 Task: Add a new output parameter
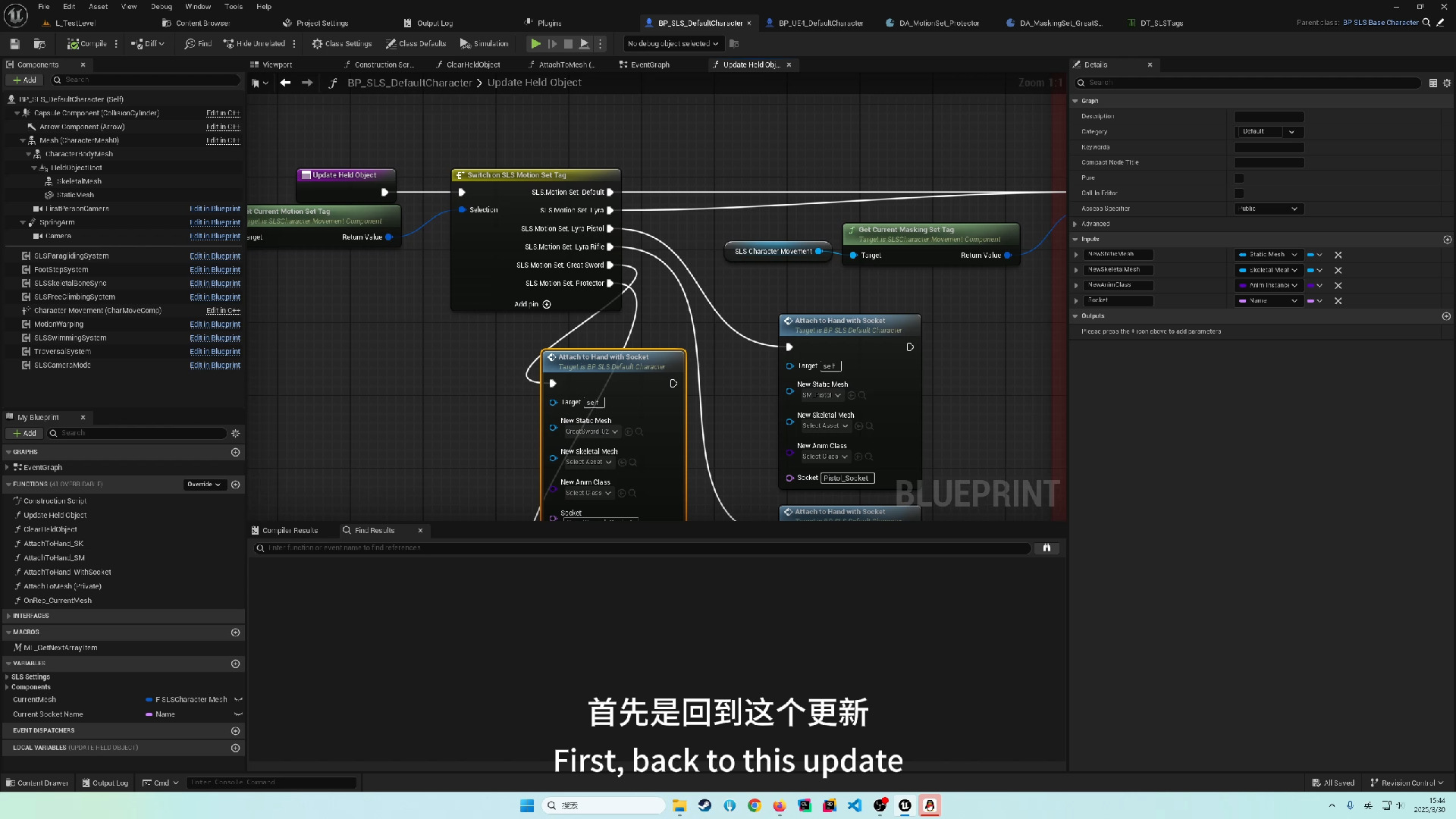(1447, 316)
